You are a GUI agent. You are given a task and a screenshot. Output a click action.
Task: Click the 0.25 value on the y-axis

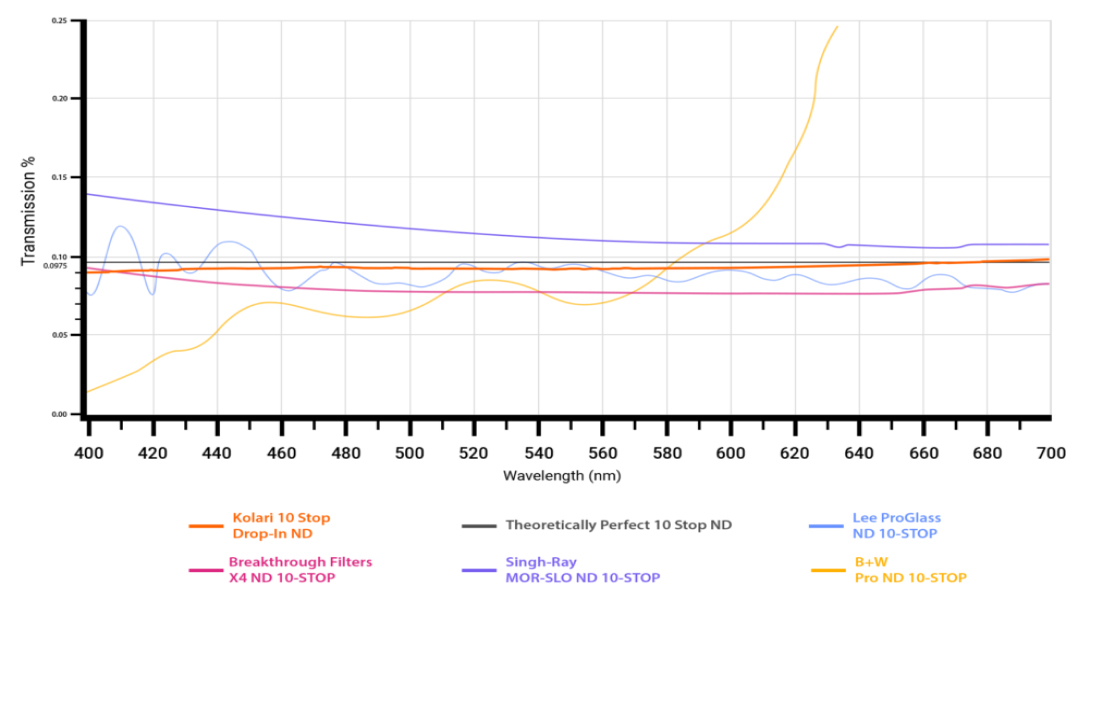click(x=59, y=21)
